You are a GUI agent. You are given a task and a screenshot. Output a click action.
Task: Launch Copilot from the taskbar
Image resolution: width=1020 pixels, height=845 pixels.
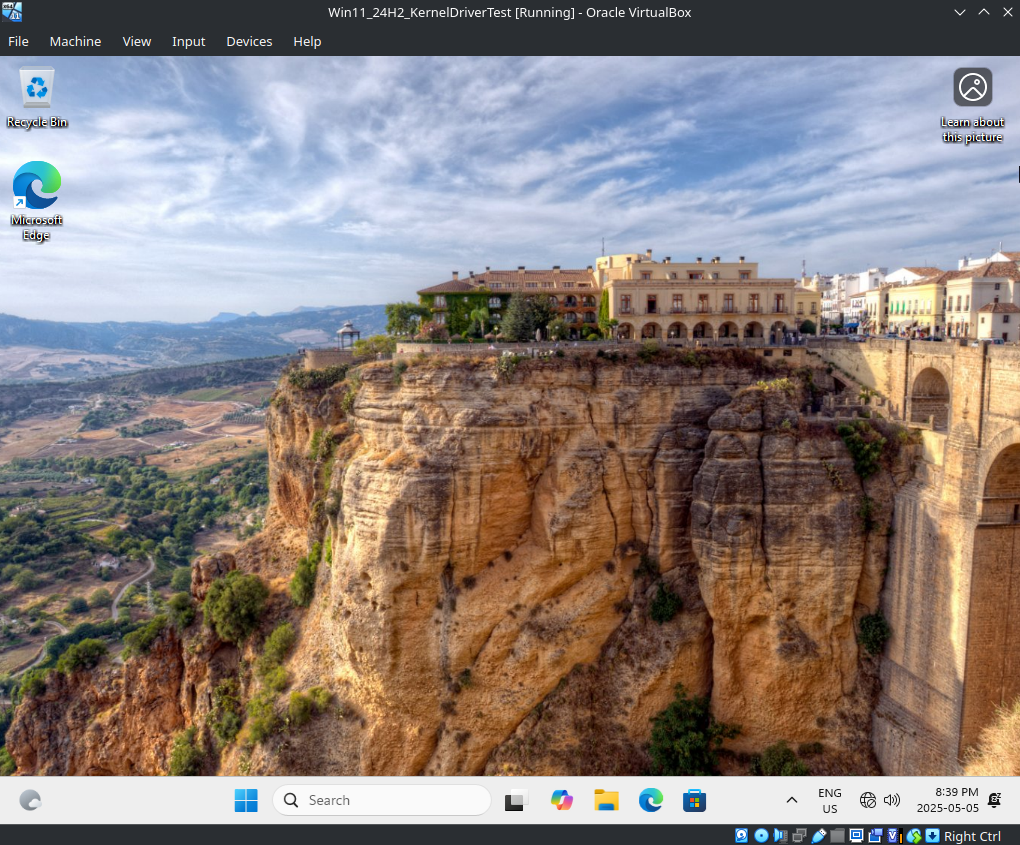pos(561,800)
